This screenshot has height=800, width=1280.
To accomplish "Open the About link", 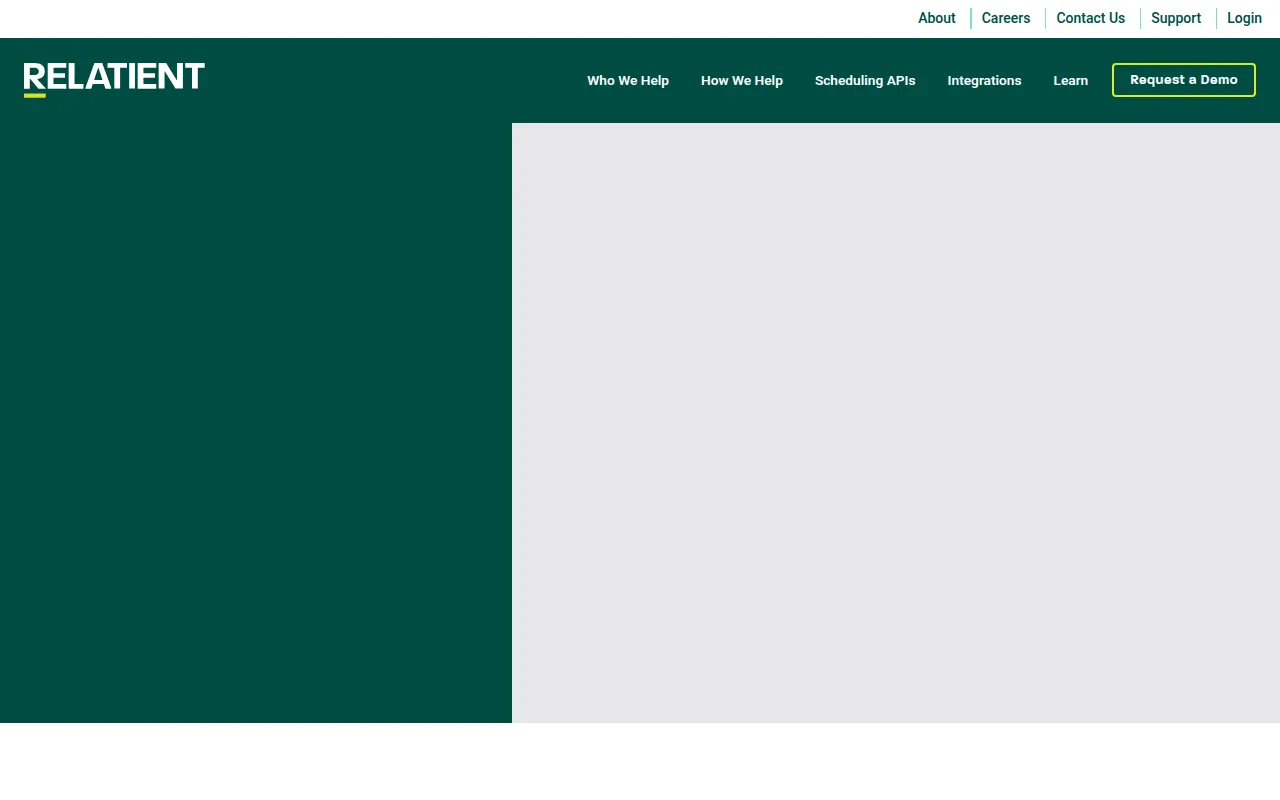I will [x=937, y=18].
